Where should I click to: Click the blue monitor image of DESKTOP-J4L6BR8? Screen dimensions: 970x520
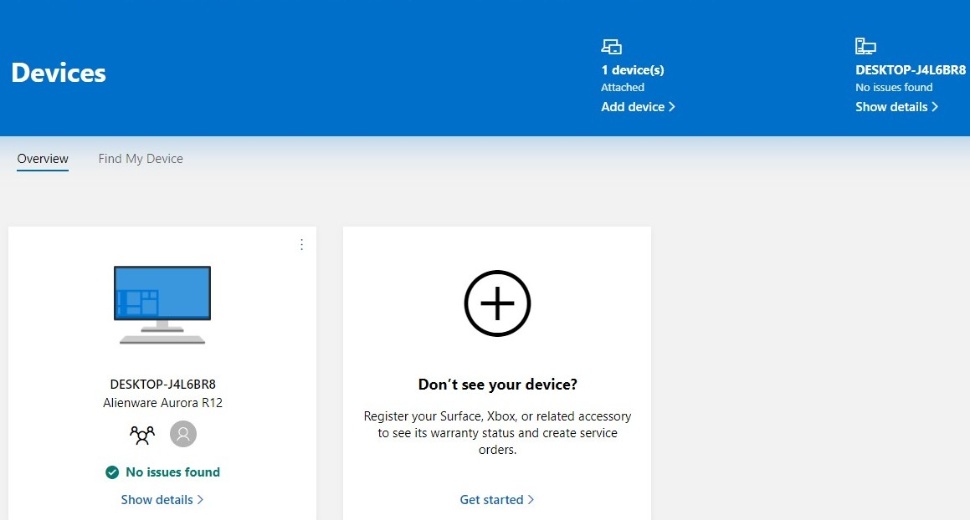[162, 304]
